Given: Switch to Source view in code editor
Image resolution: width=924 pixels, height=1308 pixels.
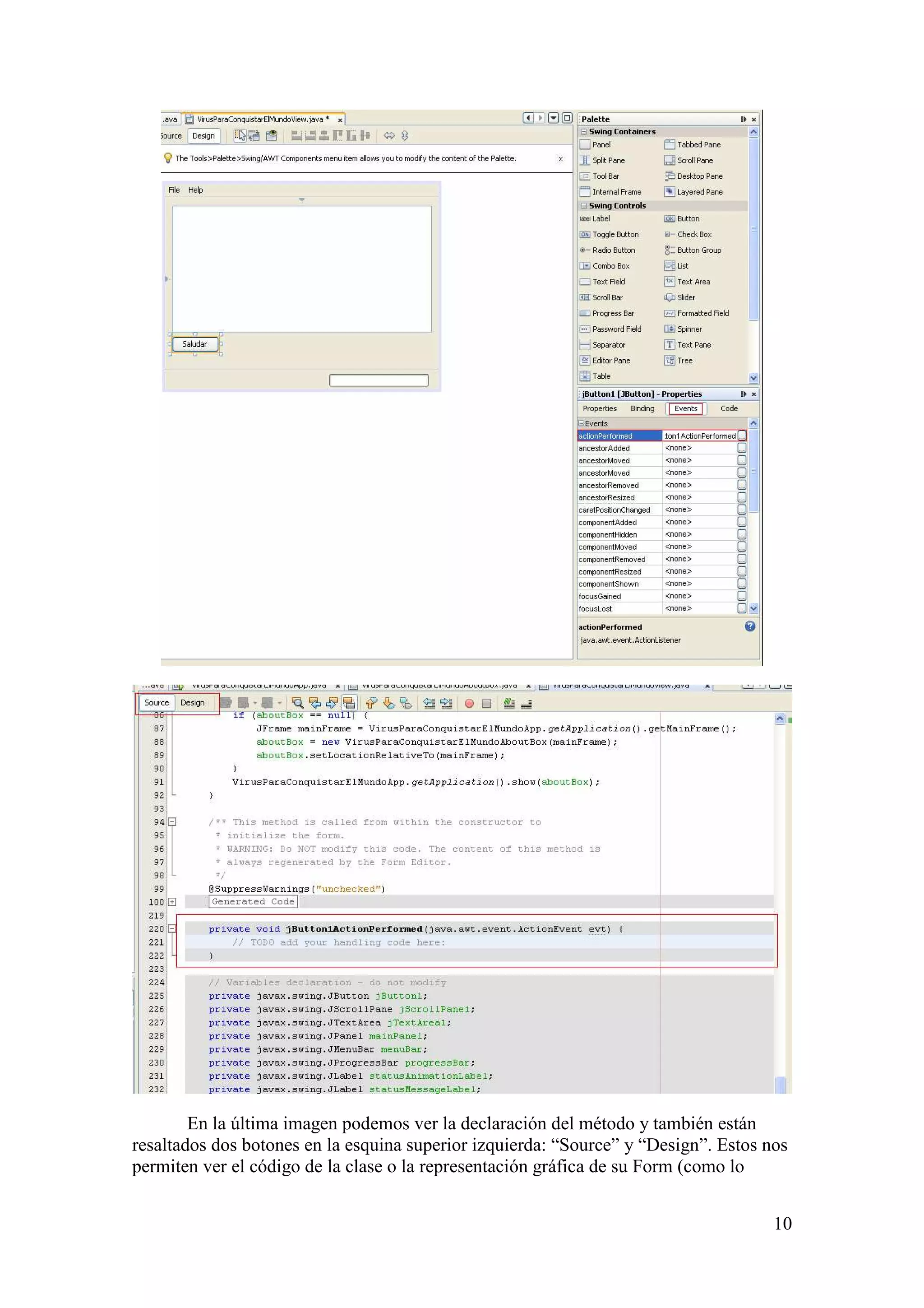Looking at the screenshot, I should [156, 702].
